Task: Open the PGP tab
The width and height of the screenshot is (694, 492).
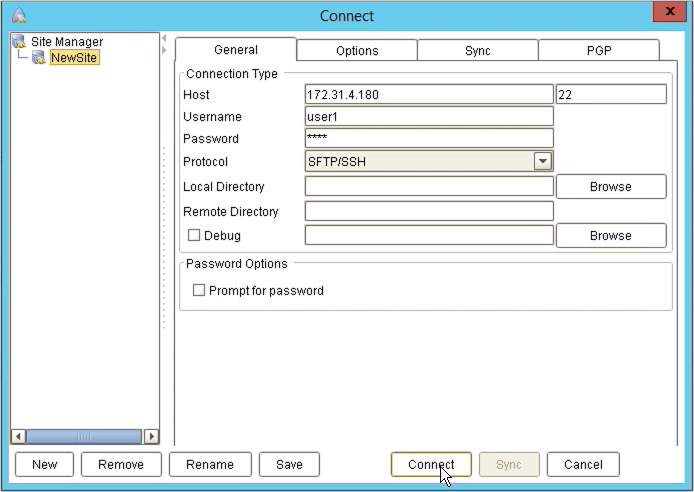Action: pos(599,50)
